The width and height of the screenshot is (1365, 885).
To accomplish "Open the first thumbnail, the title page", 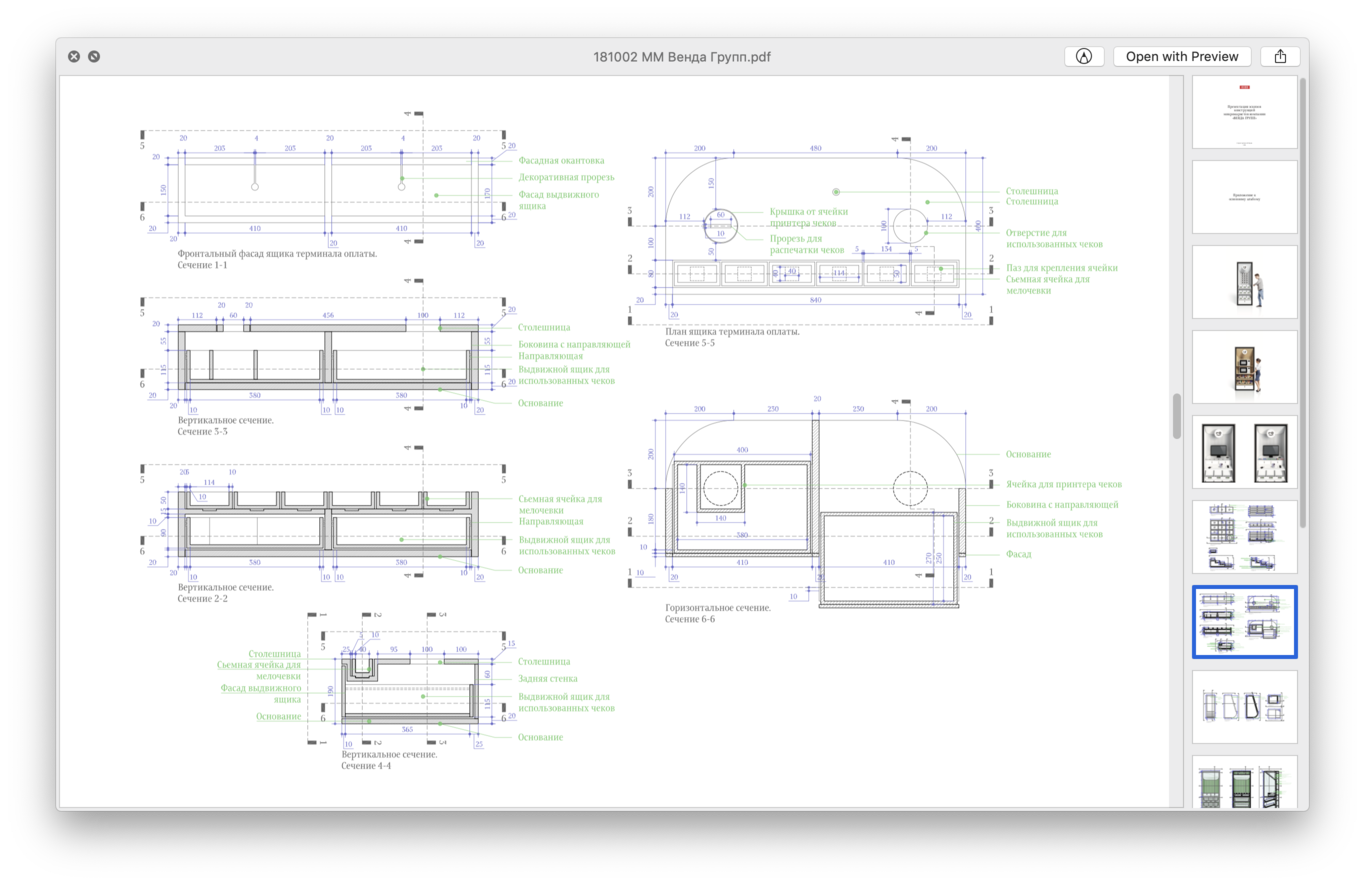I will [x=1244, y=112].
